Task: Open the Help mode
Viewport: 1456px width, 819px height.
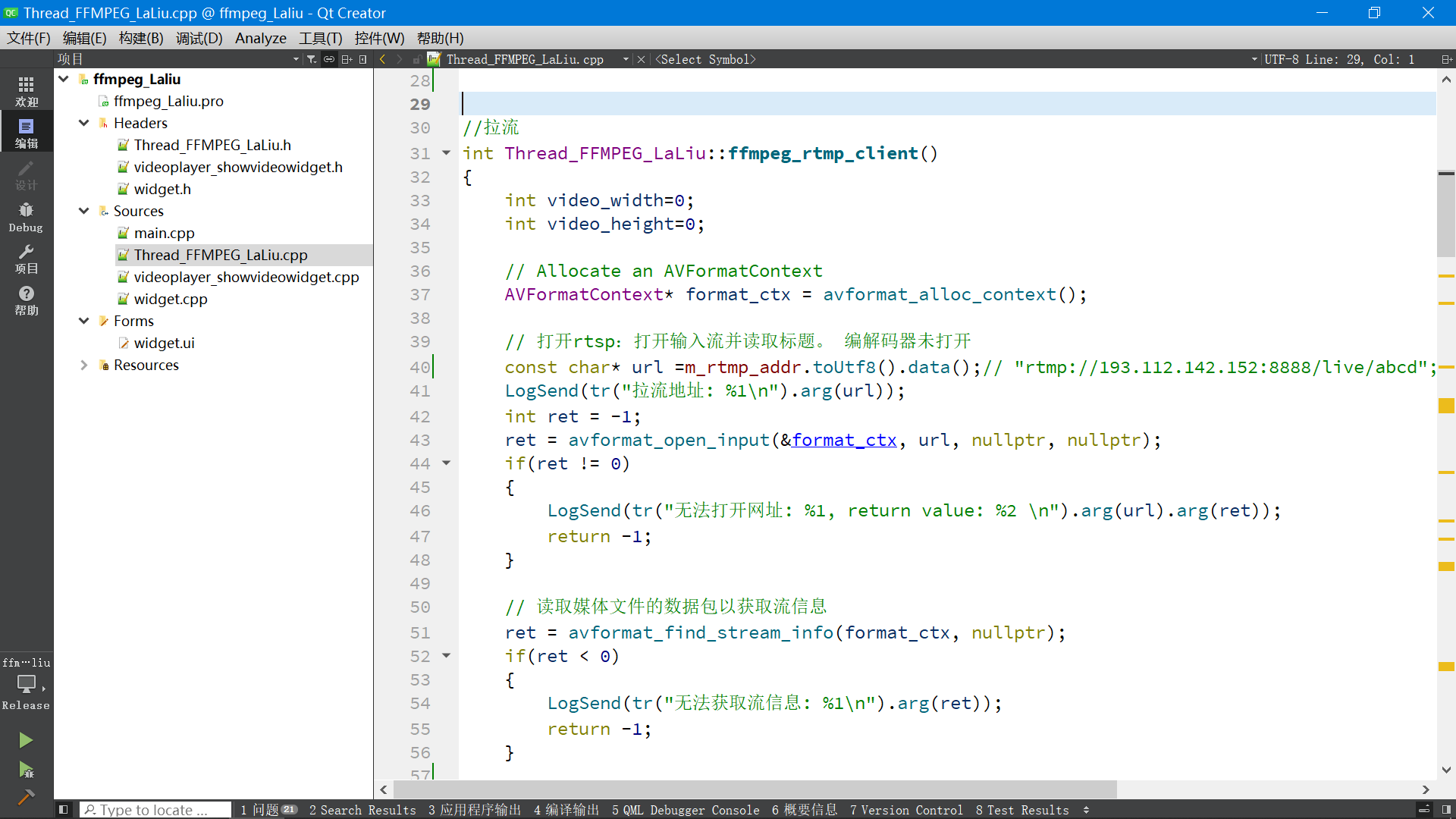Action: 26,300
